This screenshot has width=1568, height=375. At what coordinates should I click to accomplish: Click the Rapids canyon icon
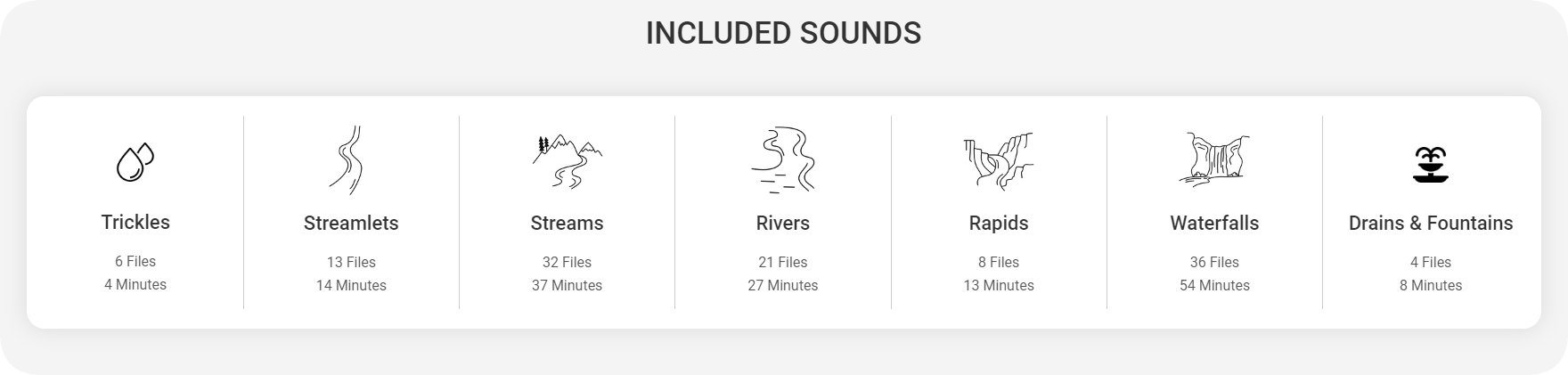pos(998,161)
